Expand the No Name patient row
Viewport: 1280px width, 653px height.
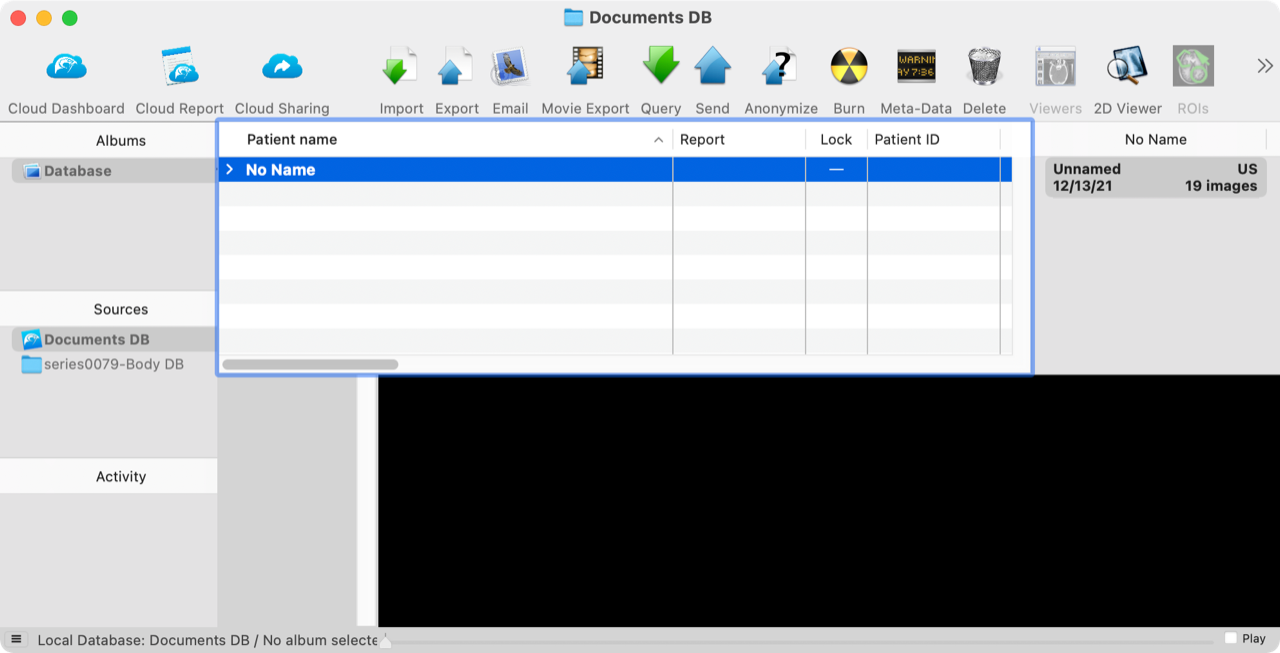pos(228,169)
